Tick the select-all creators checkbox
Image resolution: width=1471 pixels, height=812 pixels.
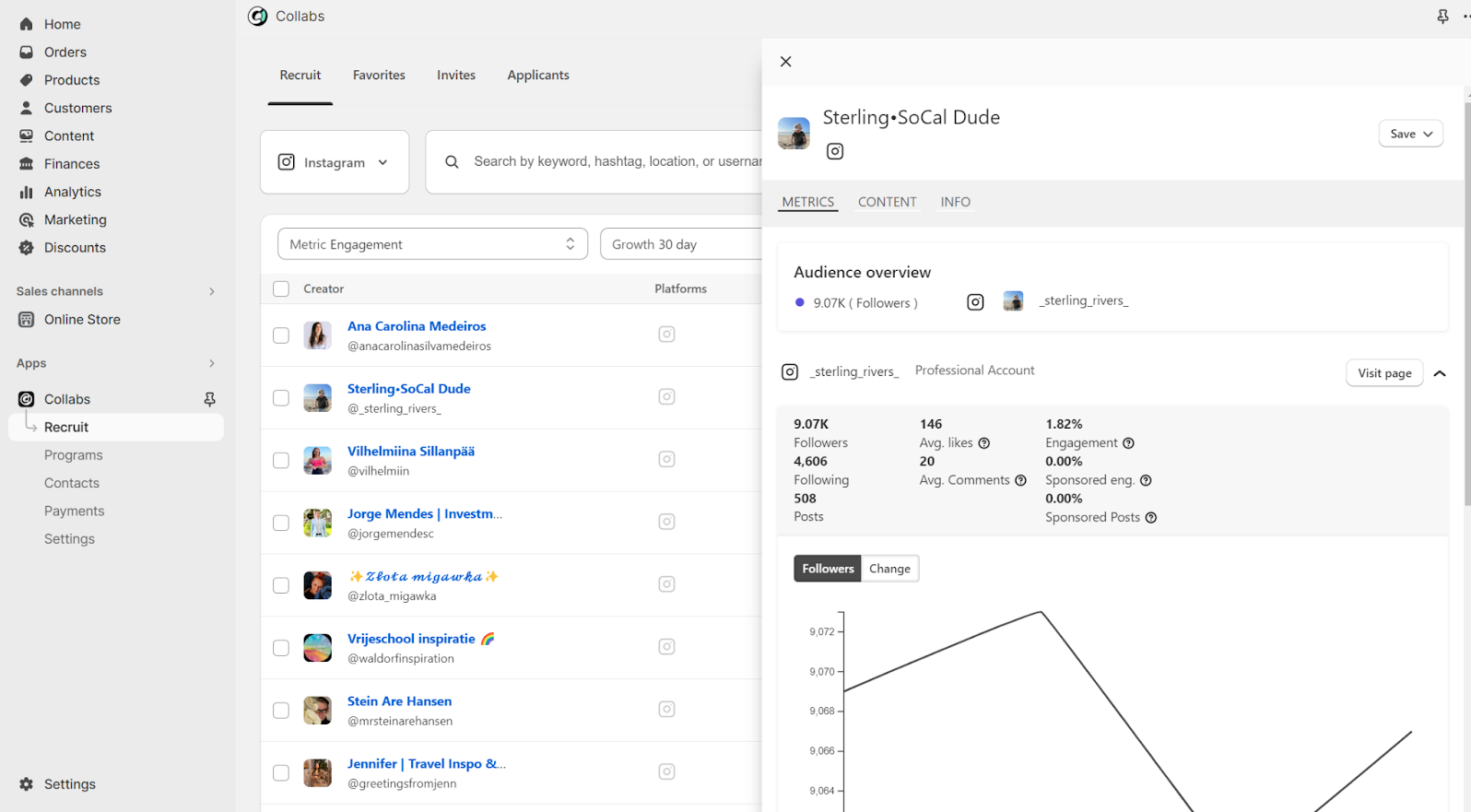[281, 288]
